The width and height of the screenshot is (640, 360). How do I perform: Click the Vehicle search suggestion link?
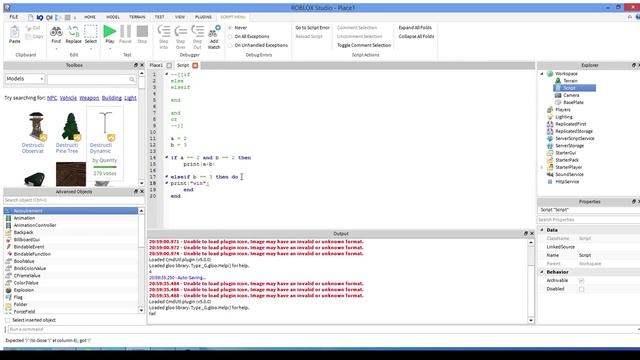pyautogui.click(x=68, y=98)
